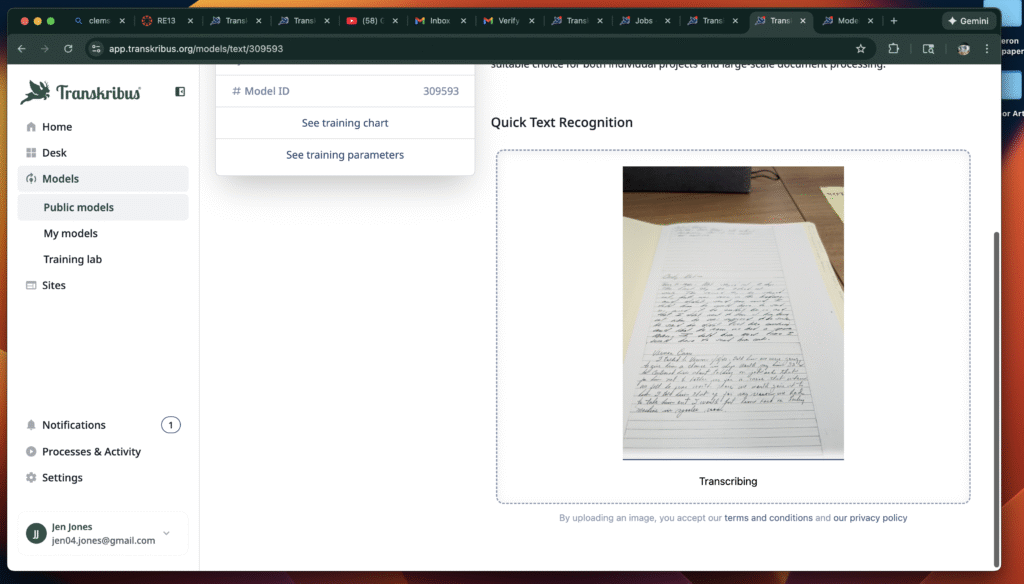Viewport: 1024px width, 584px height.
Task: Click See training chart
Action: pyautogui.click(x=345, y=123)
